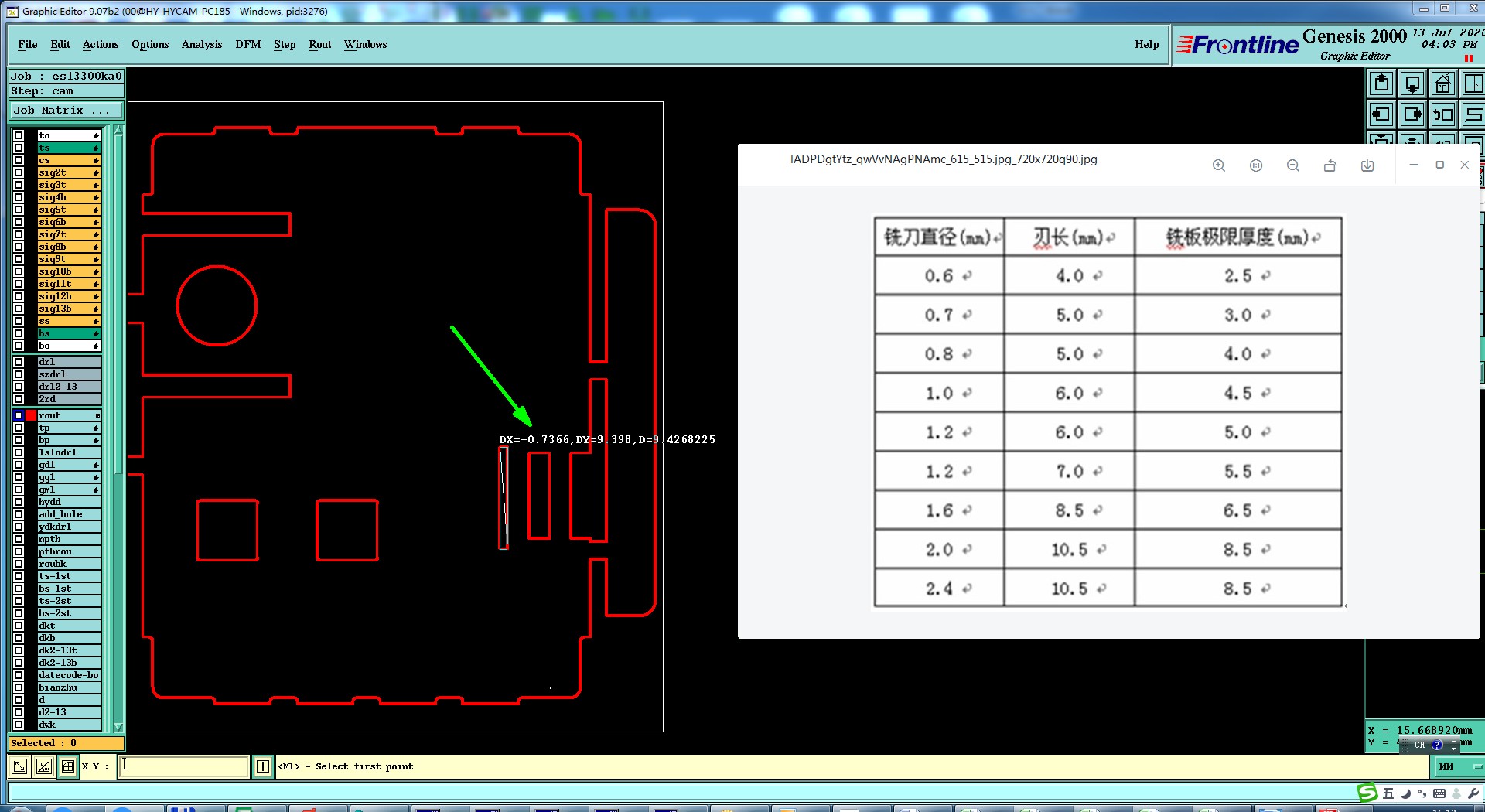
Task: Click the Sogou input method S icon
Action: click(1367, 793)
